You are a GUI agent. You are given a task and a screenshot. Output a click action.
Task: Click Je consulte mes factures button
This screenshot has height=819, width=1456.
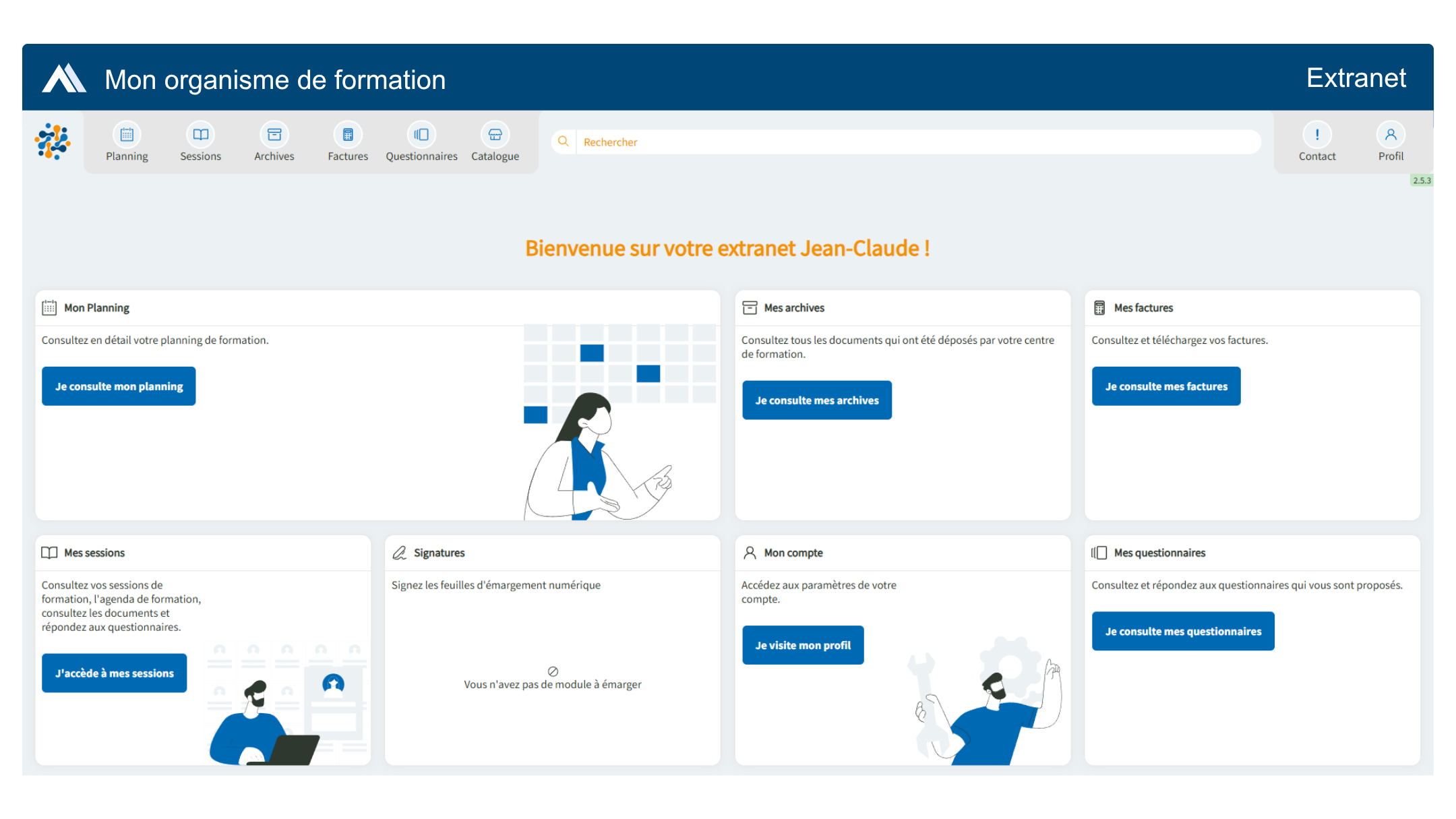[1166, 386]
